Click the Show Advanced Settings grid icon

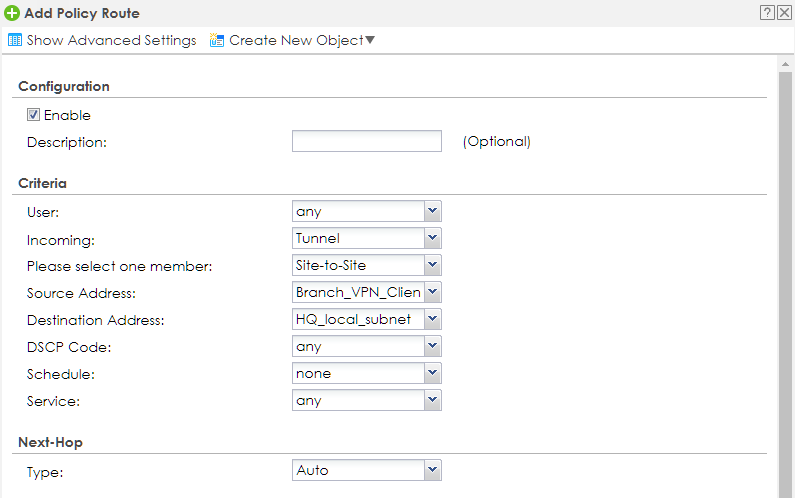[14, 41]
